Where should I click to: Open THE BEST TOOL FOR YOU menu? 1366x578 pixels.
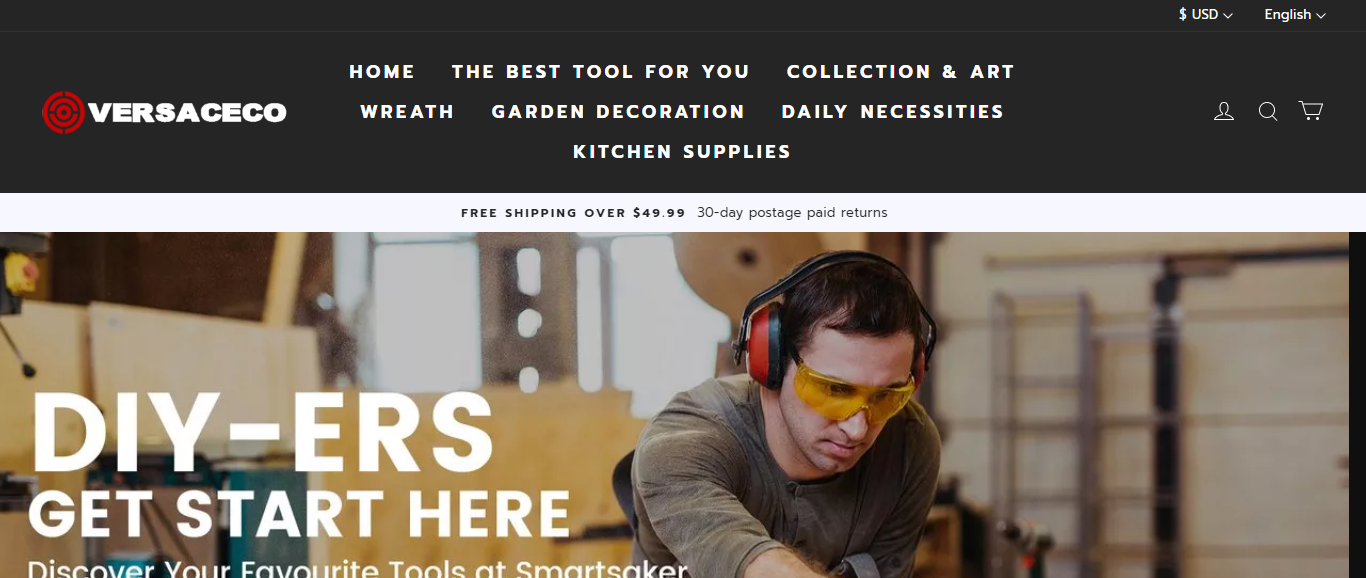(601, 72)
